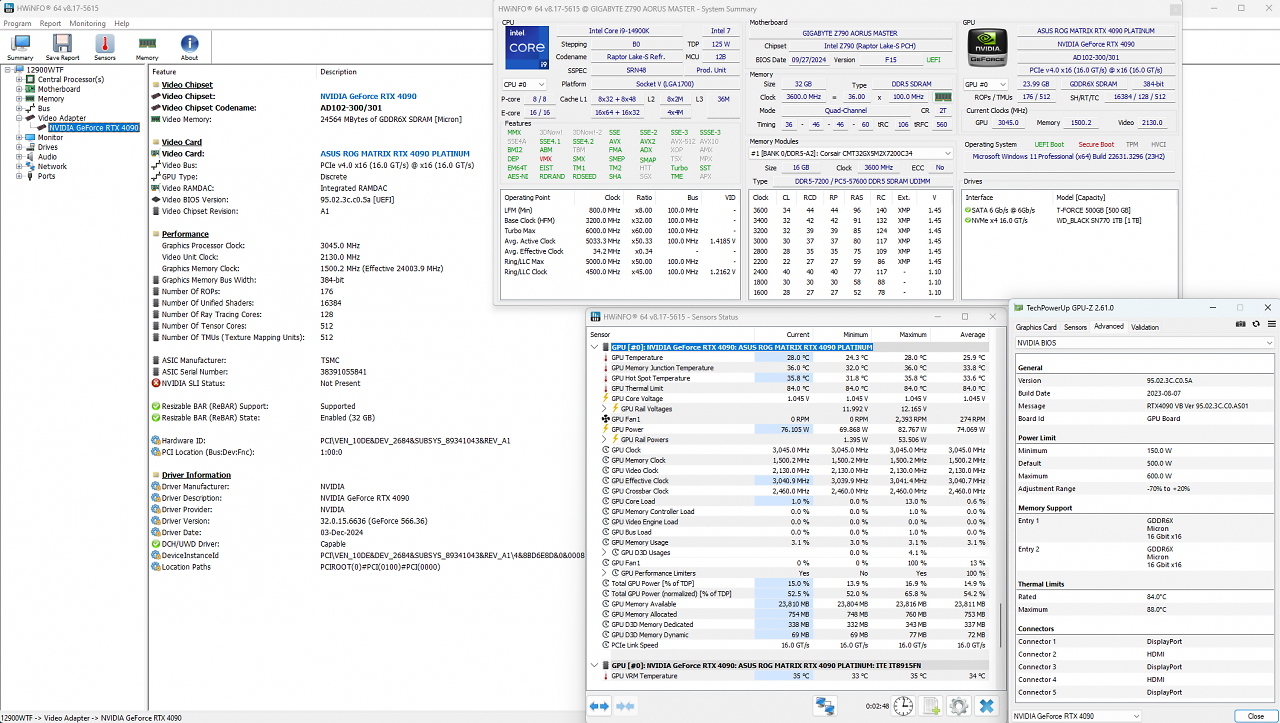The image size is (1280, 723).
Task: Collapse the GPU [#0] RTX 4090 sensor section
Action: [x=596, y=347]
